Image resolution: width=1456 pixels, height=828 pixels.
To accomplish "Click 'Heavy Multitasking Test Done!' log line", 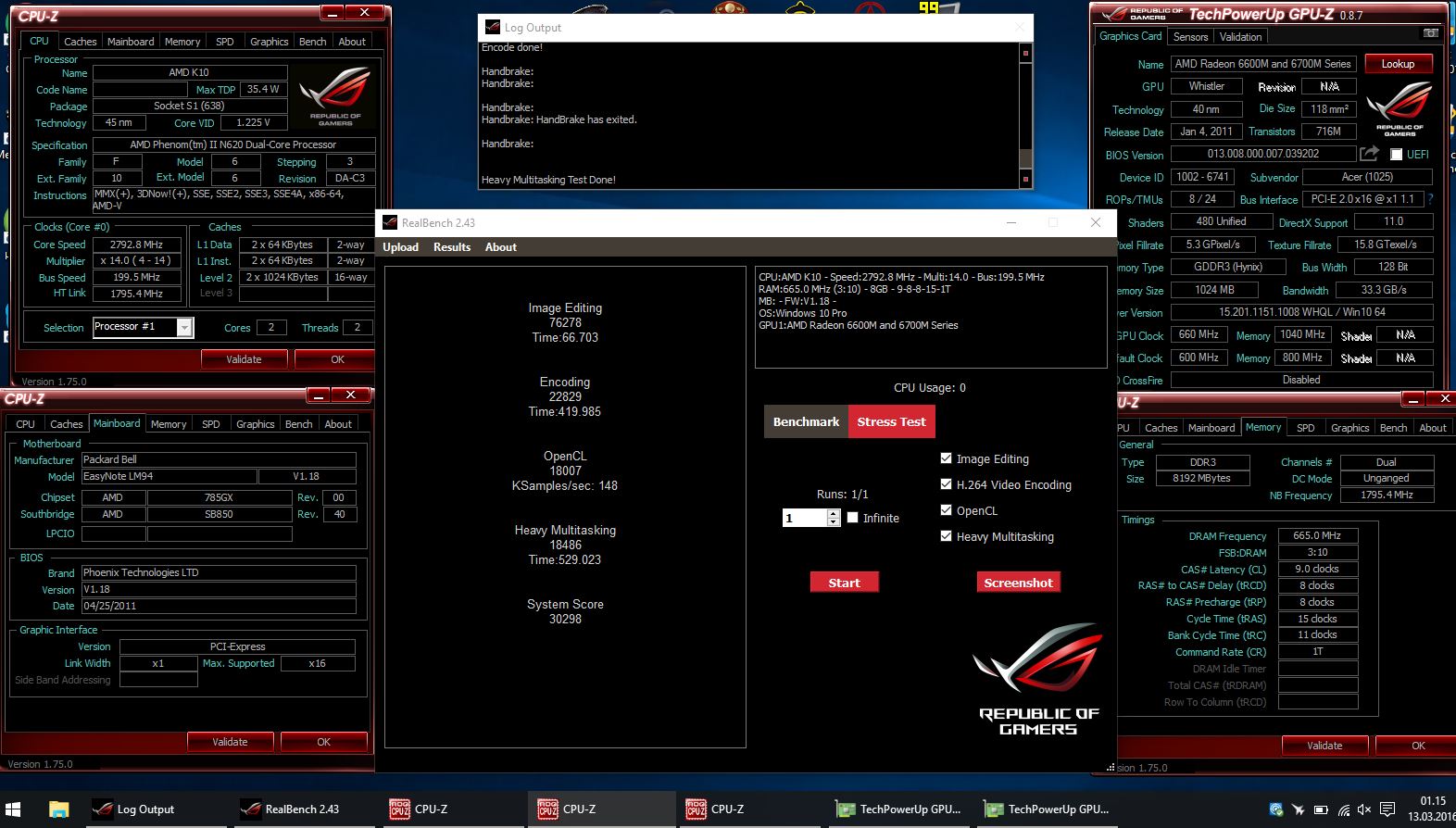I will 548,180.
